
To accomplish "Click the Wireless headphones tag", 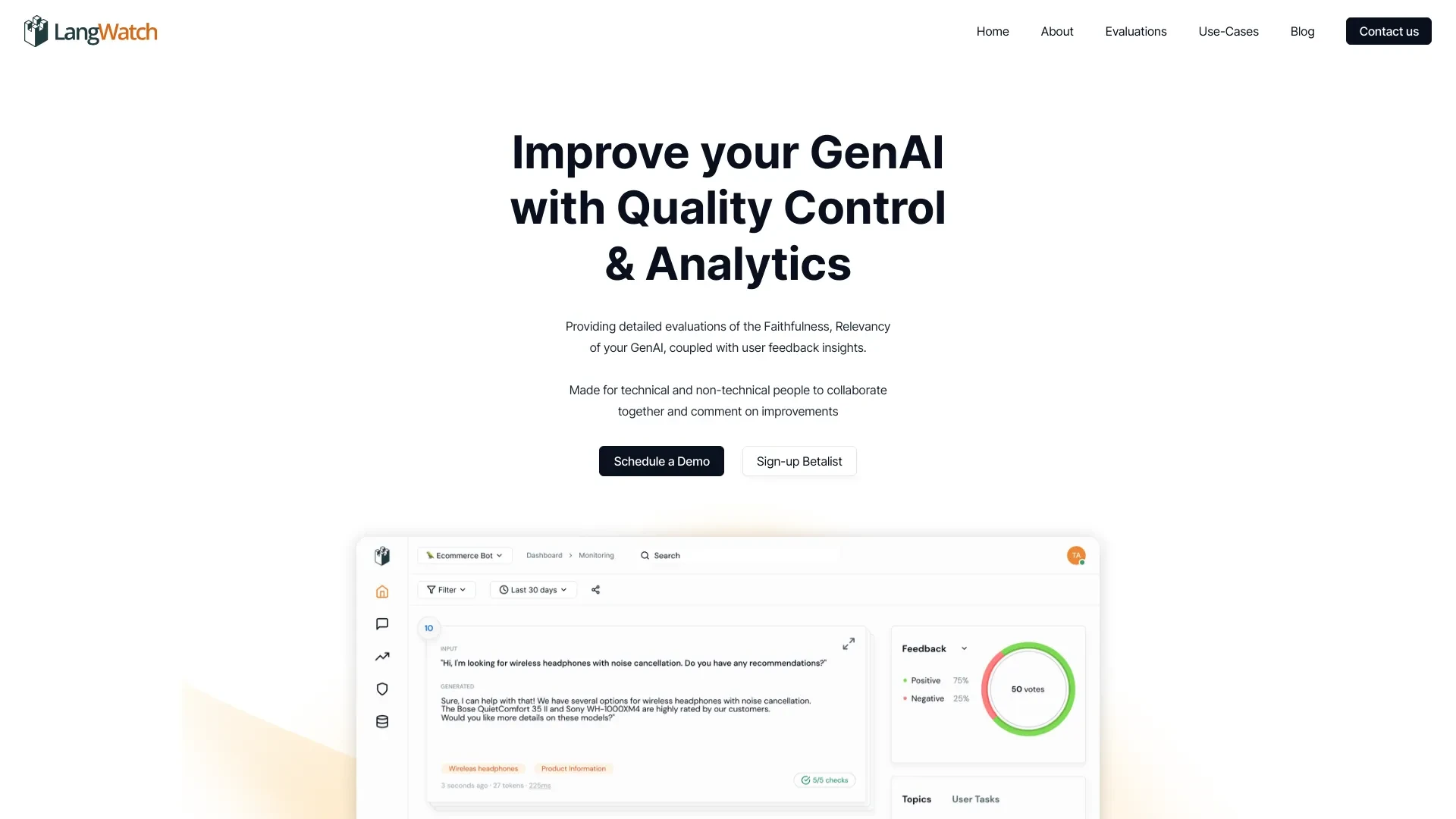I will [x=484, y=768].
